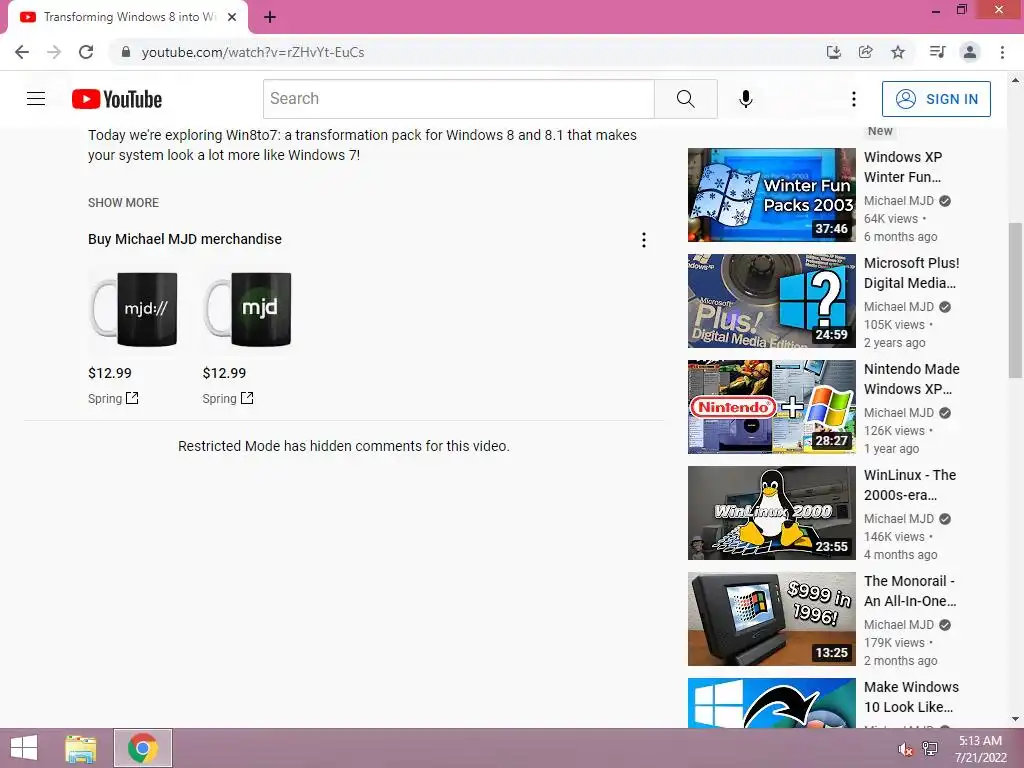
Task: Open the Chrome profile avatar
Action: point(970,52)
